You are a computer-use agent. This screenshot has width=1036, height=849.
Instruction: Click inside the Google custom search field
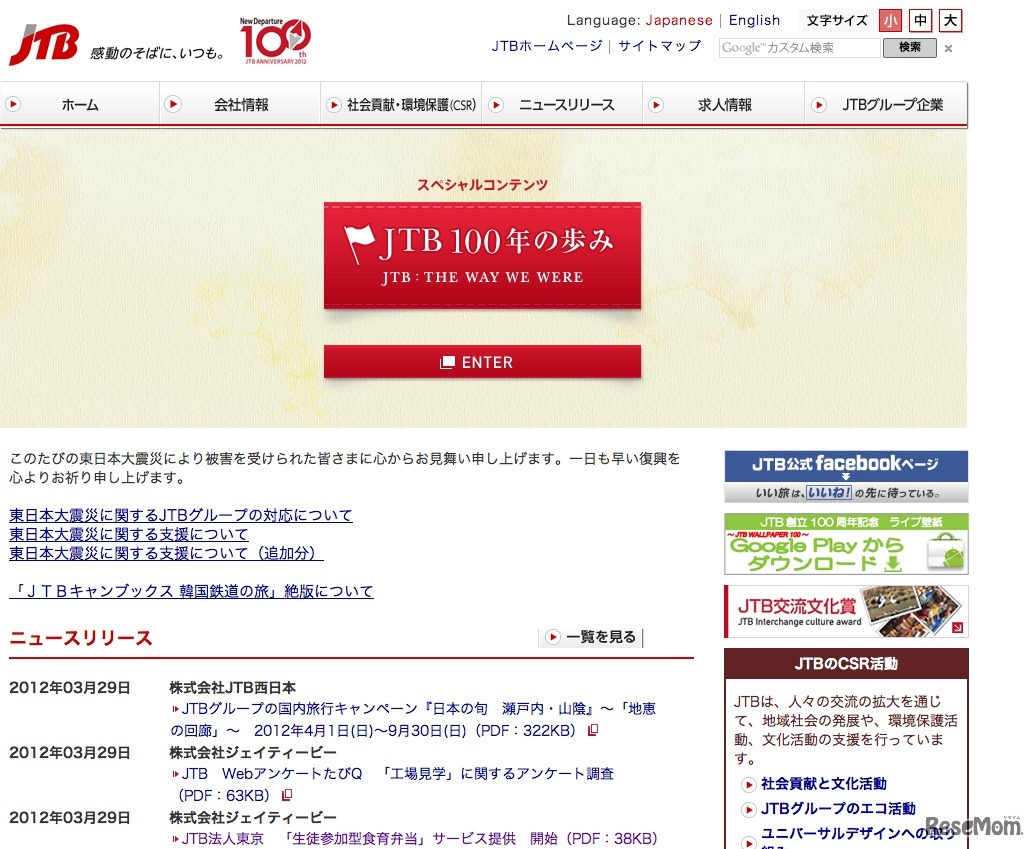[x=798, y=46]
